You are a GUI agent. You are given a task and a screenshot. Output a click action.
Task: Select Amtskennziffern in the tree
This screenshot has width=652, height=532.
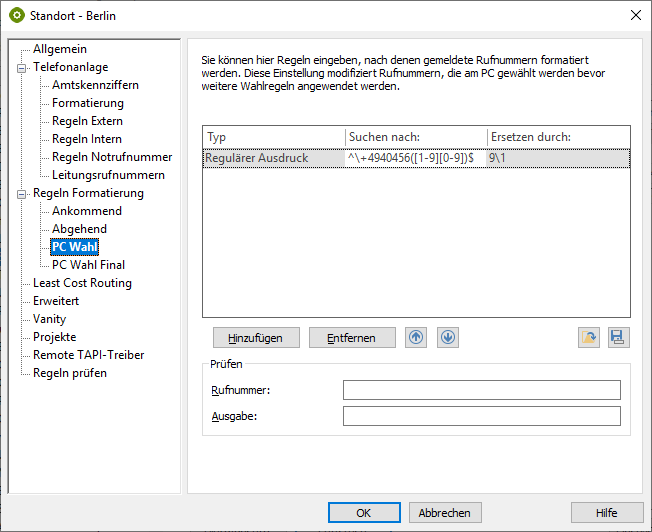[x=95, y=85]
